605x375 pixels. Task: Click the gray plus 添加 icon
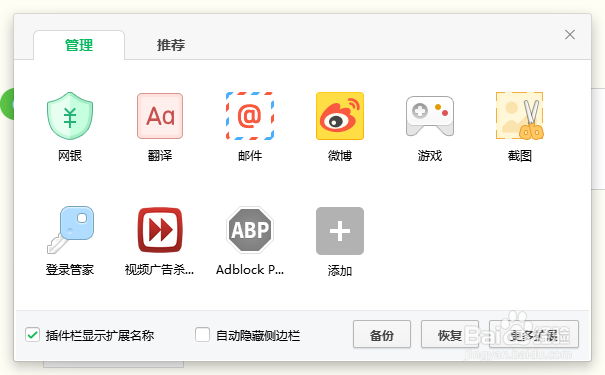pyautogui.click(x=340, y=231)
